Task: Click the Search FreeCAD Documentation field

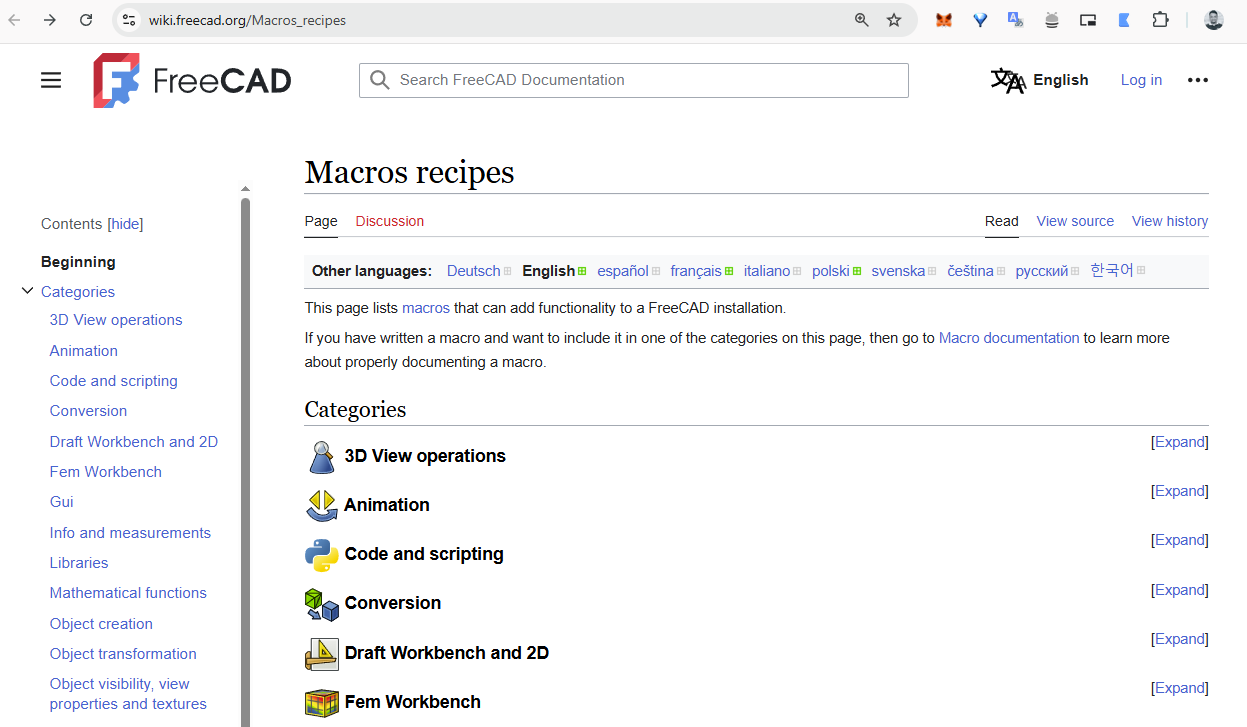Action: 634,80
